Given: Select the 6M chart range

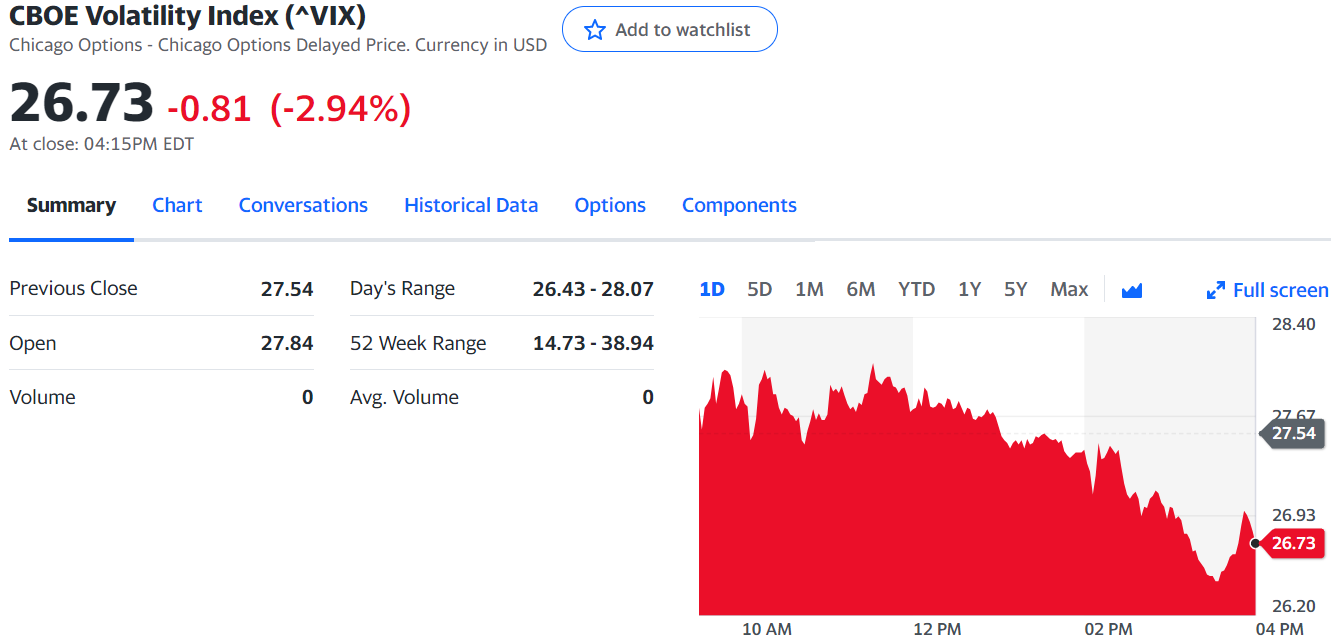Looking at the screenshot, I should [861, 289].
